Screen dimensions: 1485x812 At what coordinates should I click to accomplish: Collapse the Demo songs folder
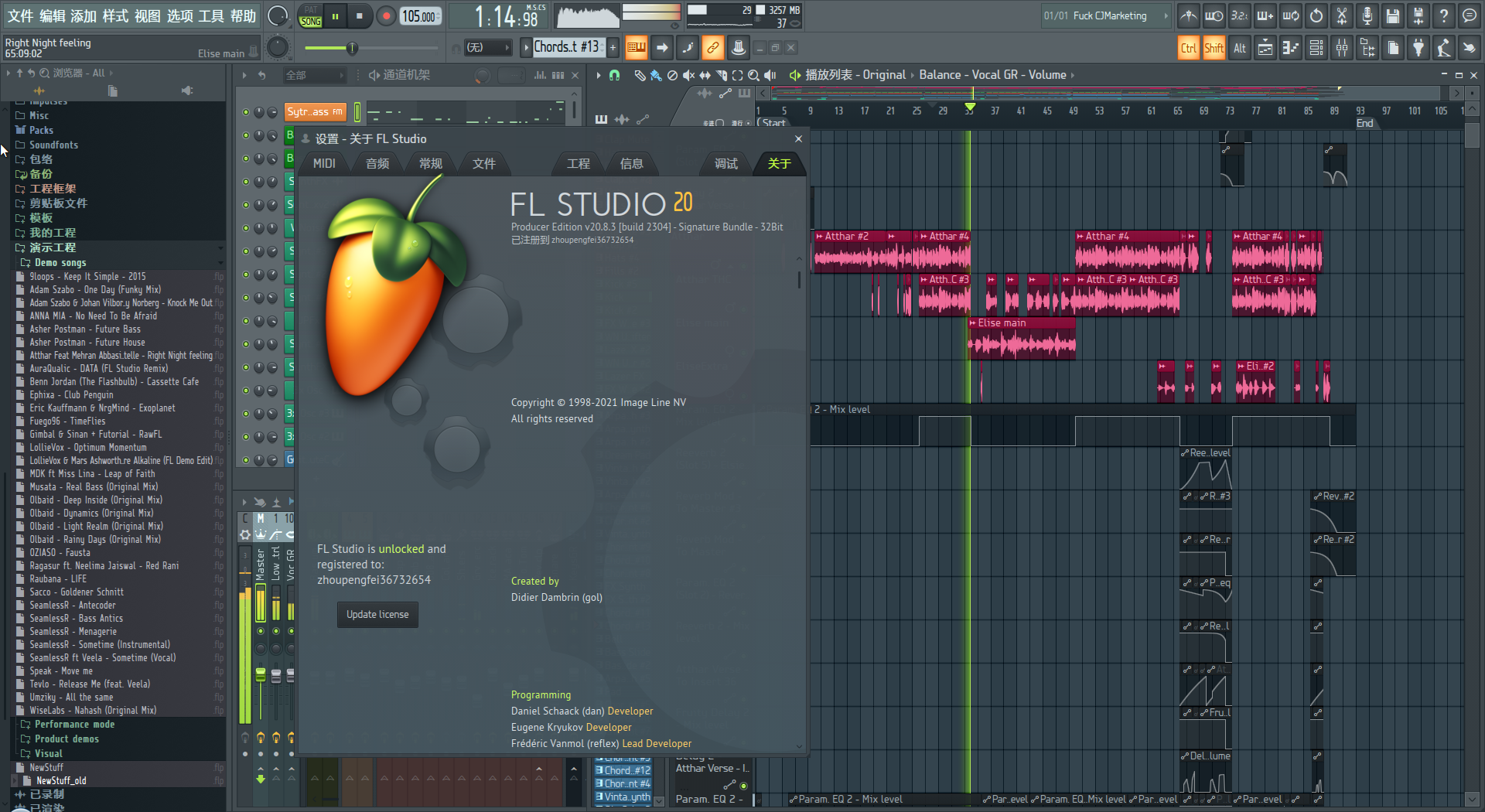coord(60,262)
